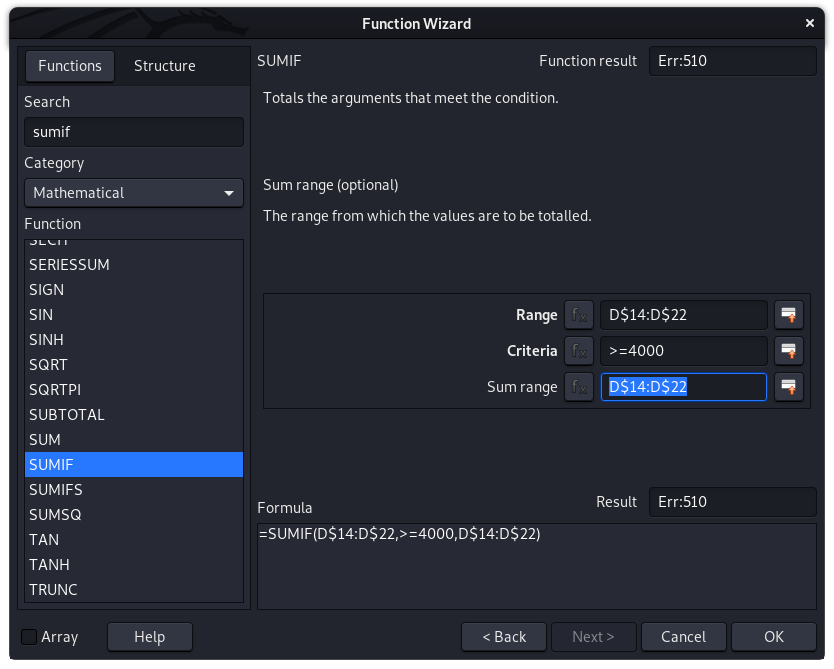The image size is (834, 669).
Task: Click the shrink icon for Range field
Action: coord(788,315)
